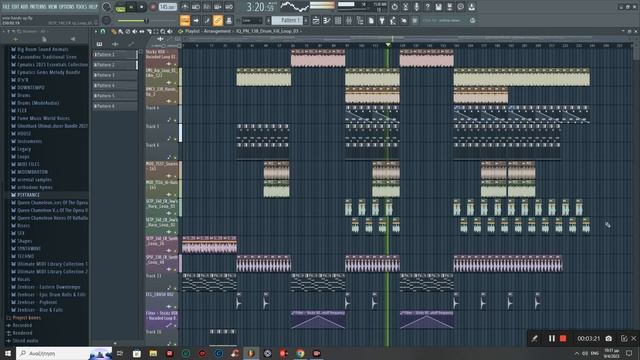Toggle the orange highlighted button left of arrow icon
640x360 pixels.
coord(185,20)
